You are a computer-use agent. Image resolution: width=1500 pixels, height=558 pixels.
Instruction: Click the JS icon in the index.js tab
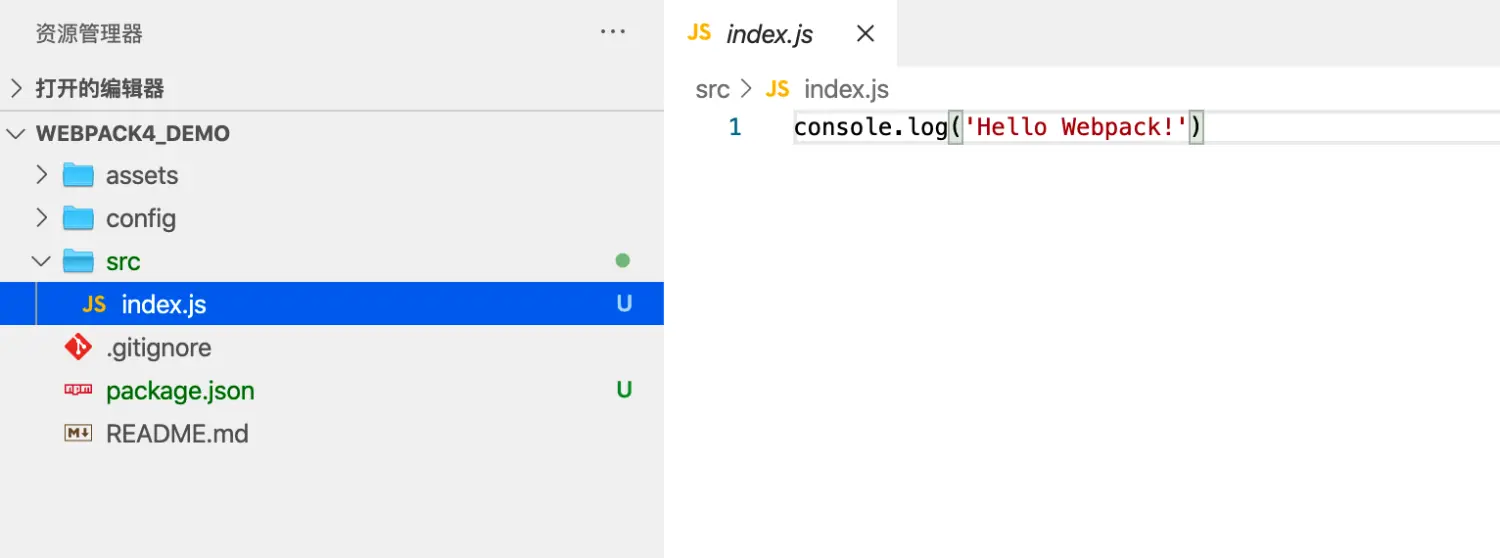tap(700, 33)
